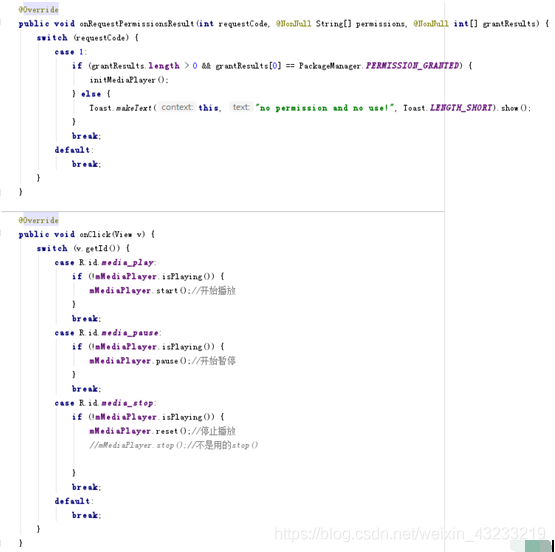The width and height of the screenshot is (555, 552).
Task: Click the PackageManager class reference
Action: coord(330,66)
